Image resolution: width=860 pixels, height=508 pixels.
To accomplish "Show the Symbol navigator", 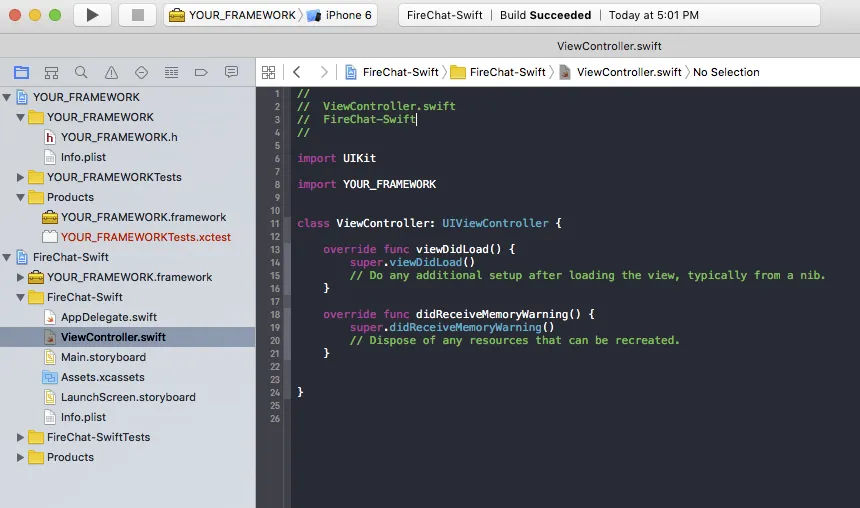I will pyautogui.click(x=52, y=72).
